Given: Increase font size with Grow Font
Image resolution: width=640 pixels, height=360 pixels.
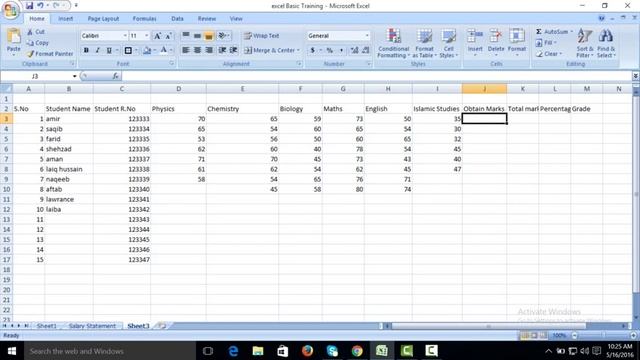Looking at the screenshot, I should coord(157,36).
